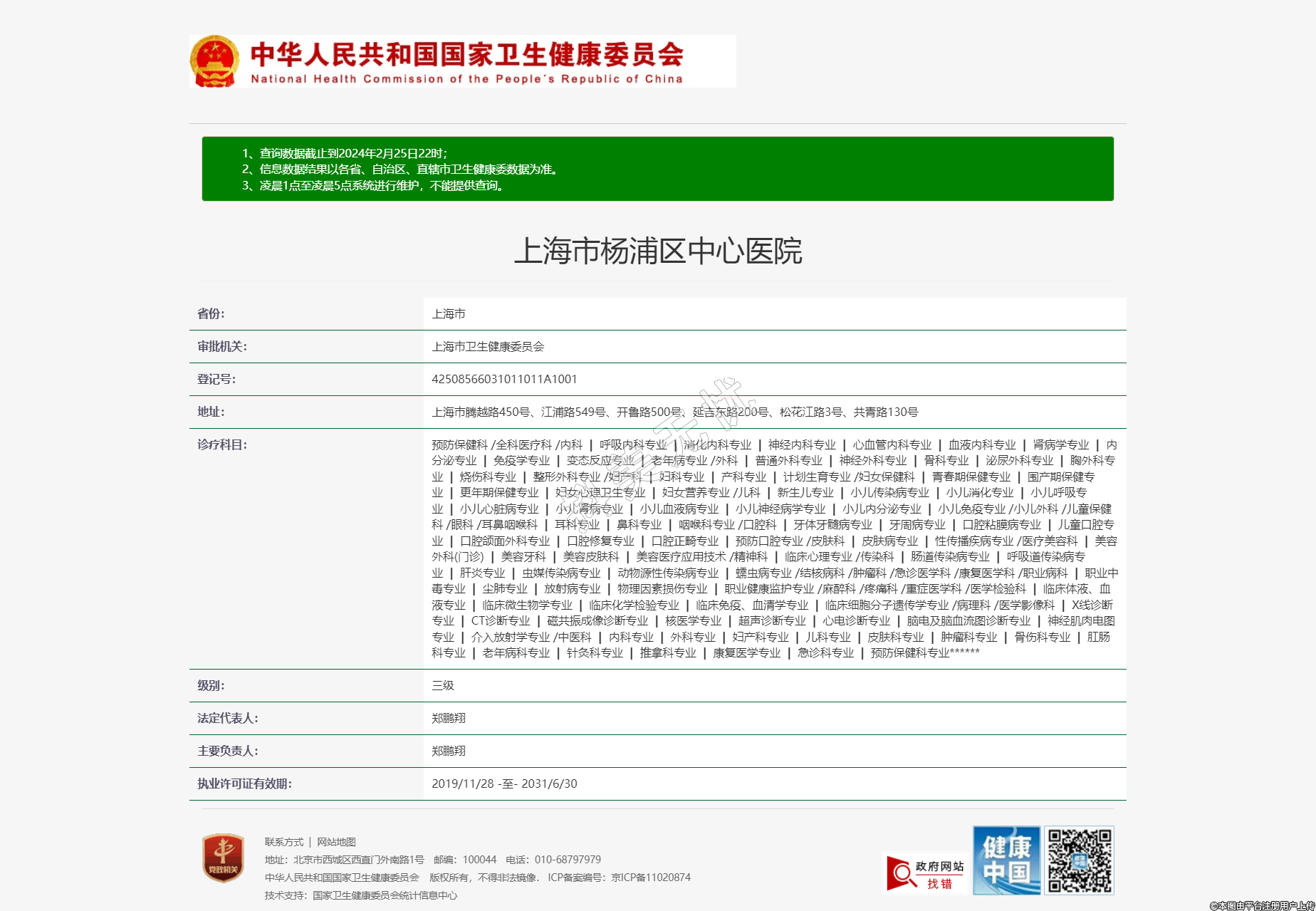Screen dimensions: 1316x911
Task: Click the registration number 42508566031011011A1001
Action: [504, 379]
